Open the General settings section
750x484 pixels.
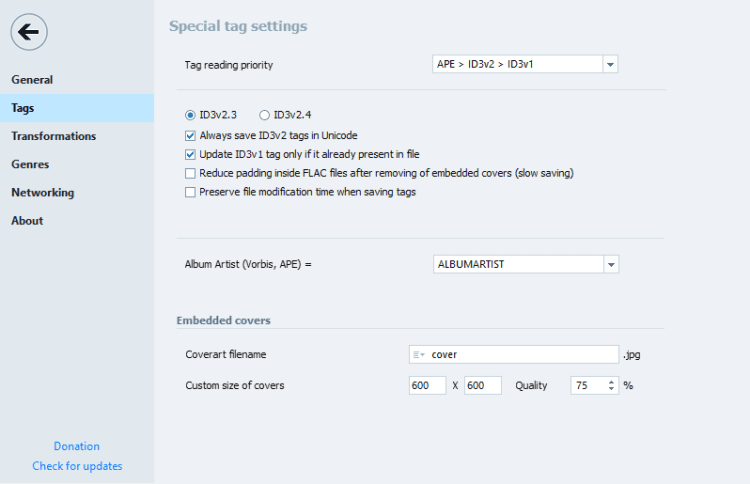click(x=32, y=80)
